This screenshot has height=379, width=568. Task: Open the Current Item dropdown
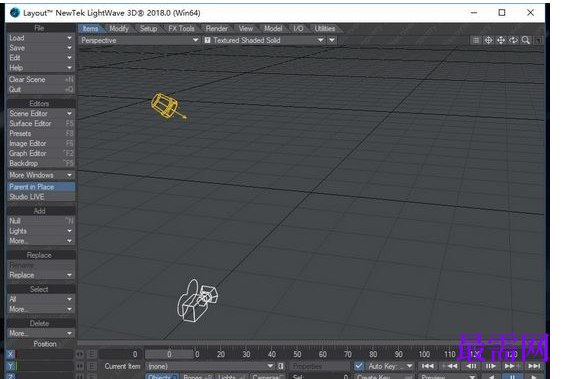point(210,366)
